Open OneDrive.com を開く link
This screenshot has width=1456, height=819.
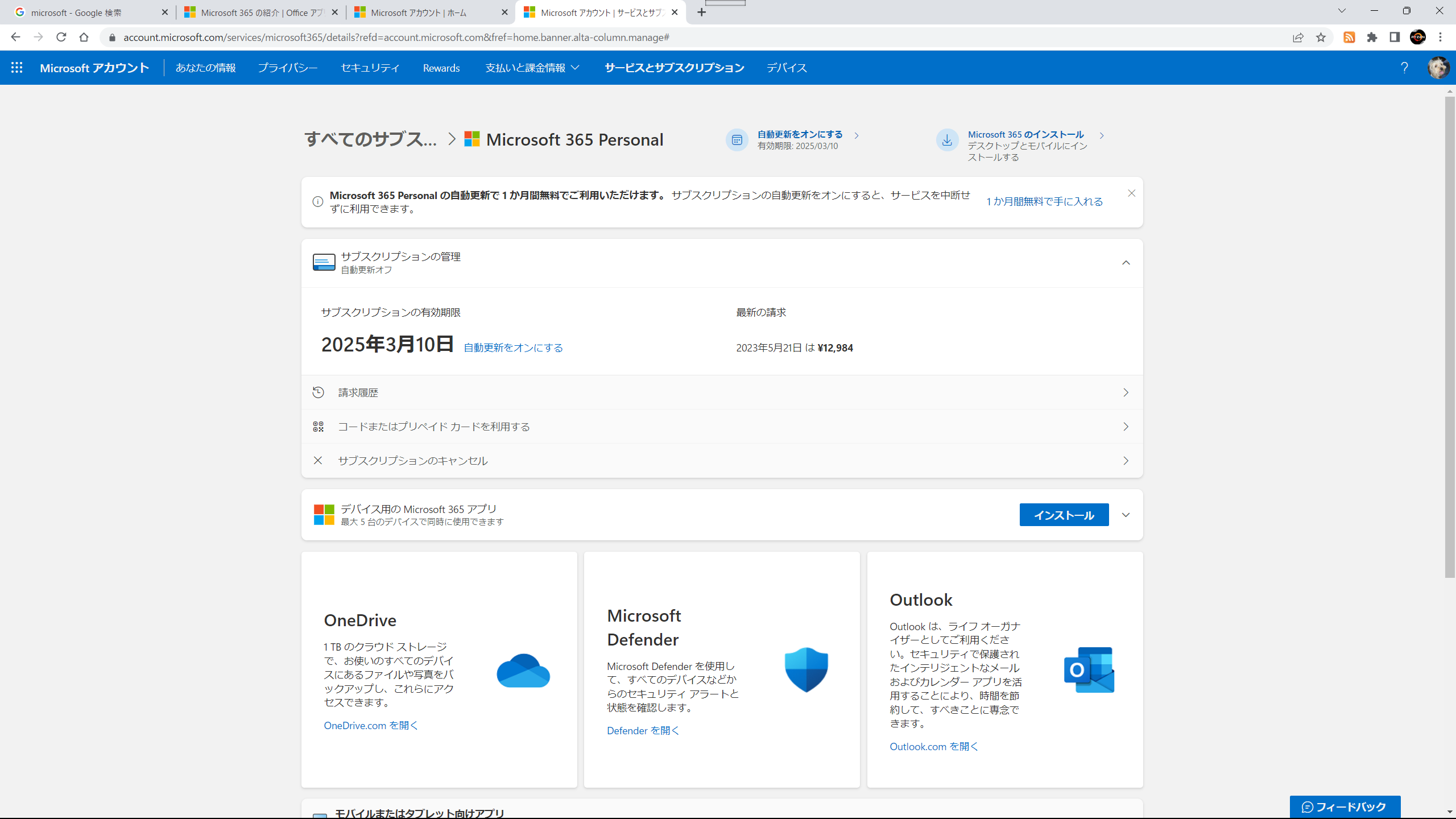[x=371, y=725]
